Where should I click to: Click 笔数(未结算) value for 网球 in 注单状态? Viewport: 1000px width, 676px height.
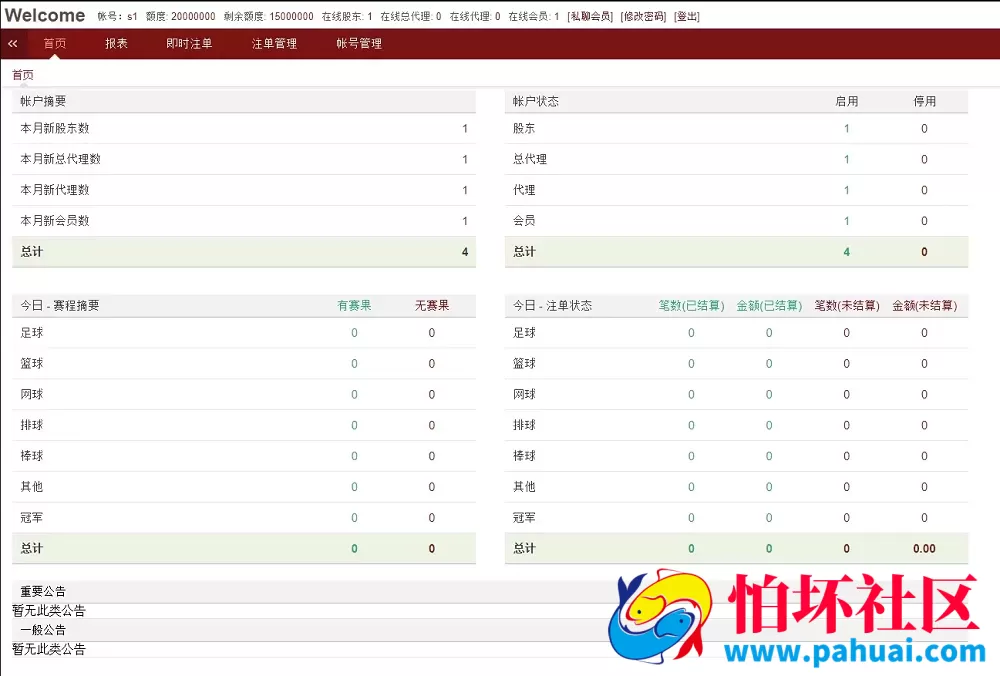pos(846,395)
